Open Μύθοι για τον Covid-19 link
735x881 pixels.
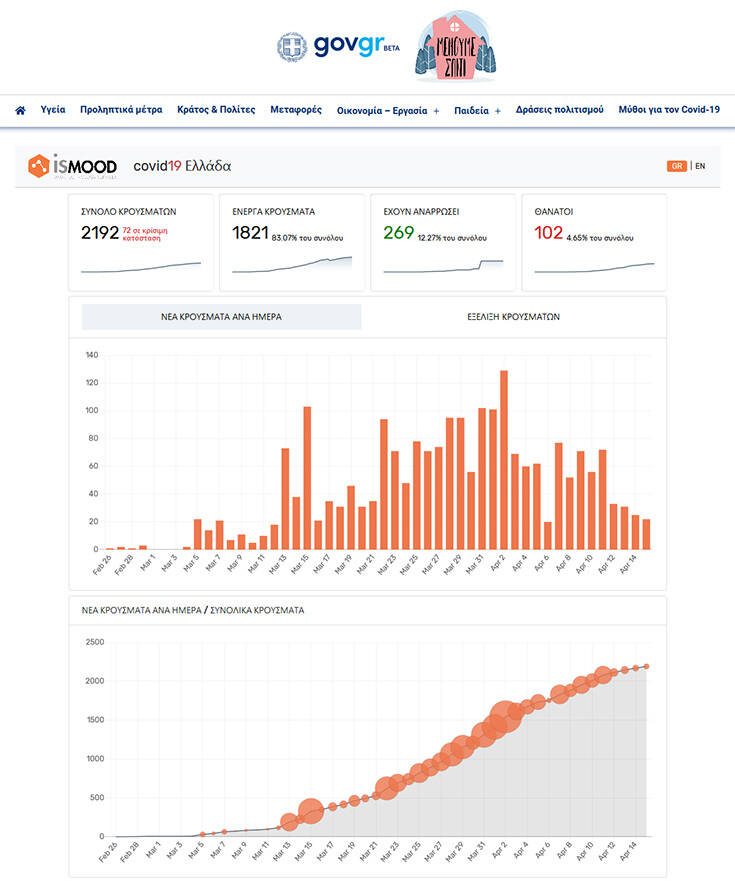tap(669, 110)
